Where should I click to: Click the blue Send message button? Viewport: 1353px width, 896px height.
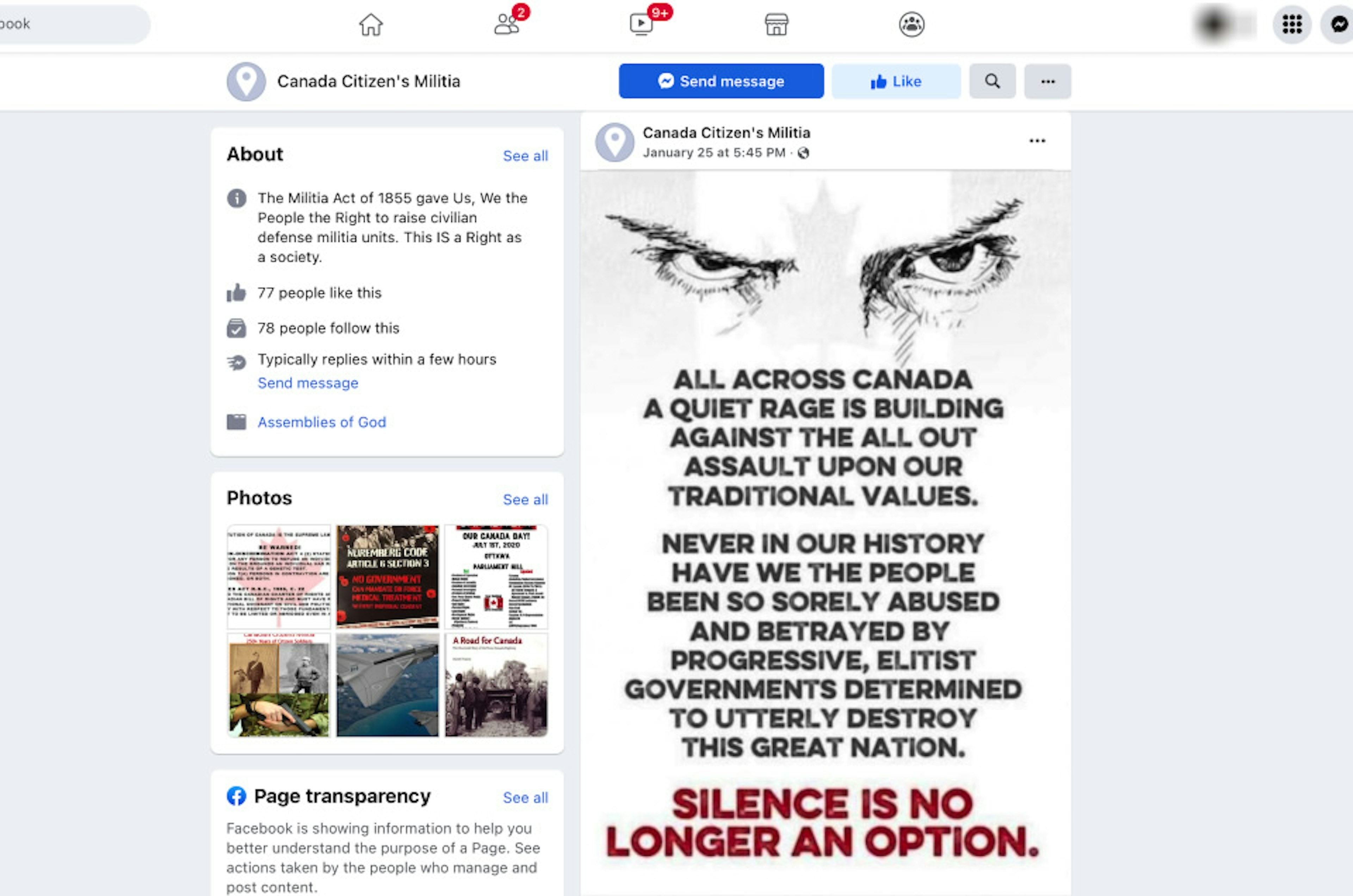point(721,81)
